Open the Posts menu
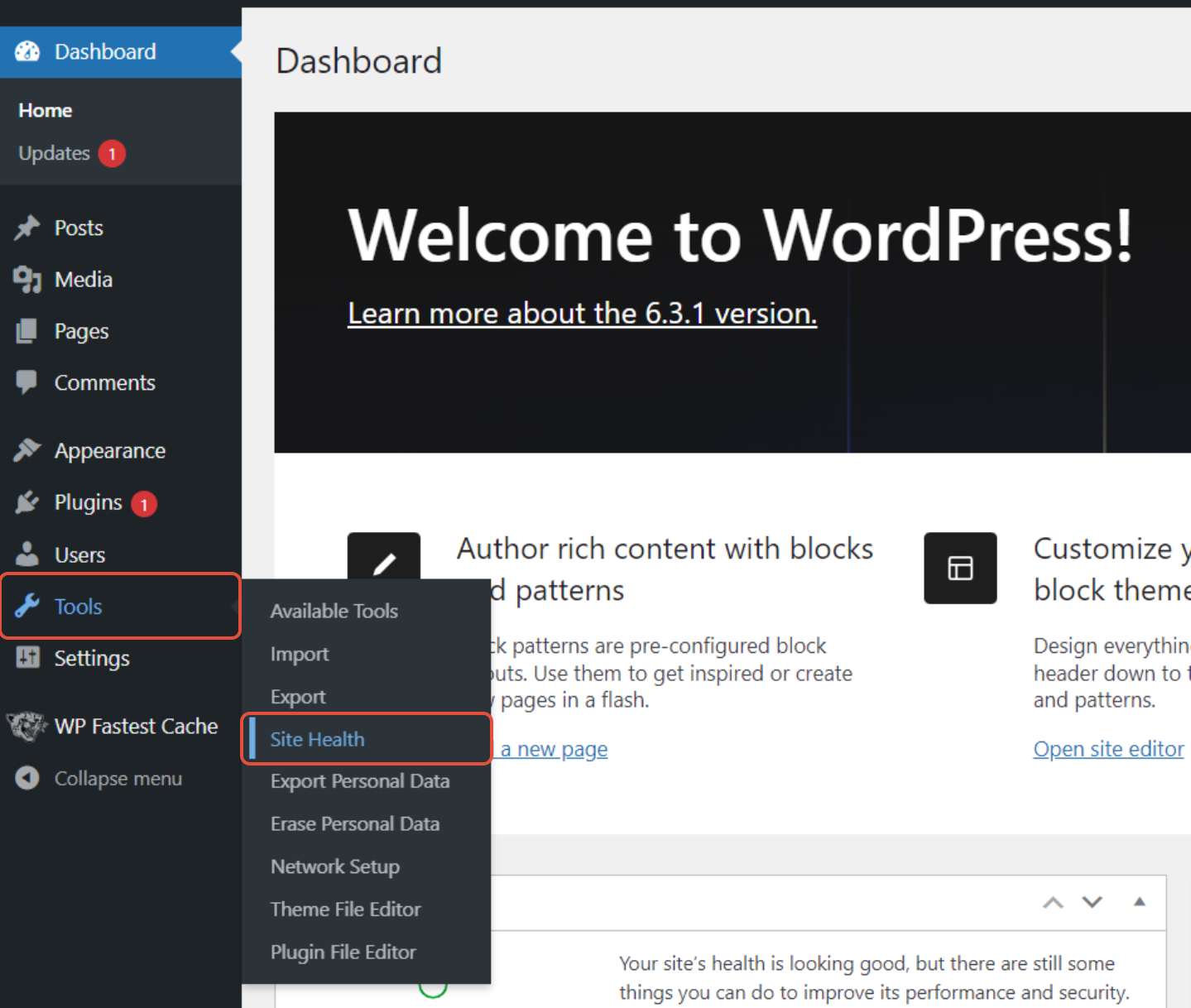Viewport: 1191px width, 1008px height. [x=79, y=228]
